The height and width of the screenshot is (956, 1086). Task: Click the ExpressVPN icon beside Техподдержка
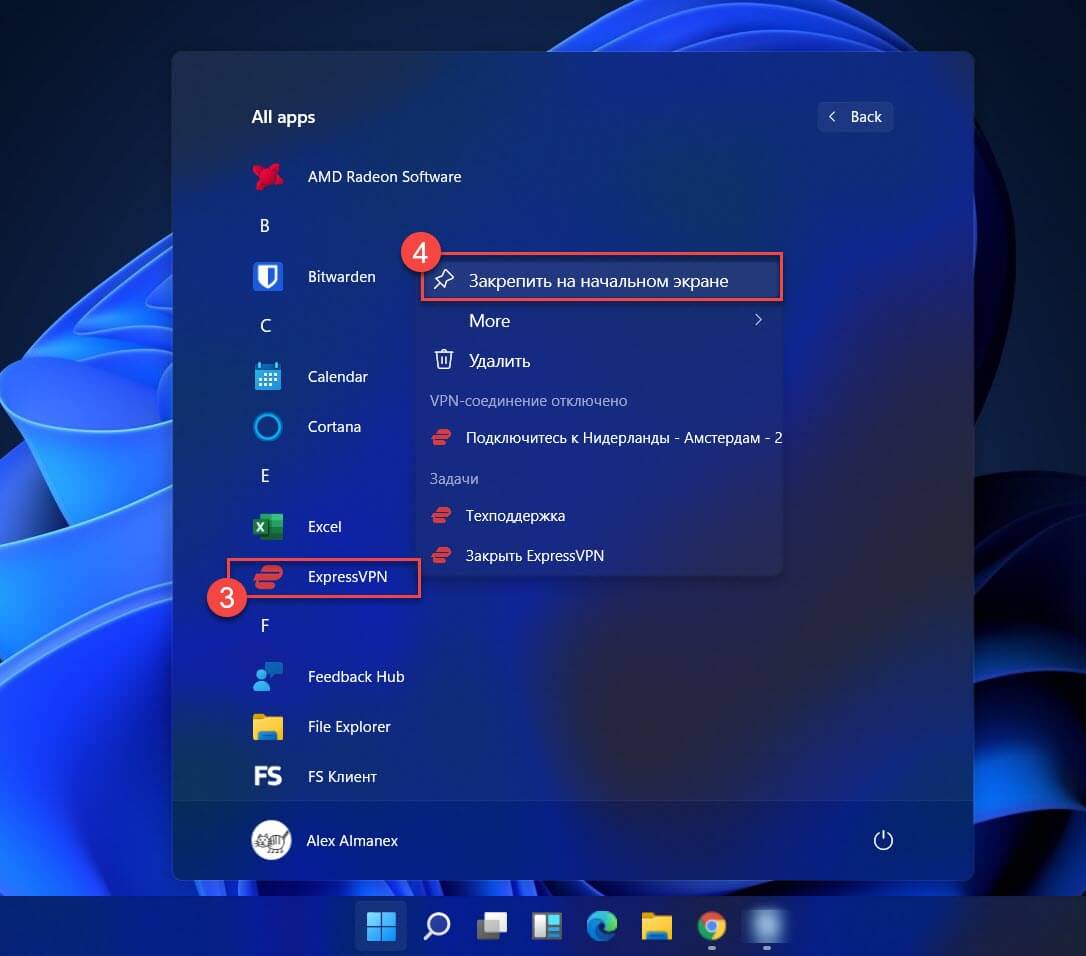(441, 515)
